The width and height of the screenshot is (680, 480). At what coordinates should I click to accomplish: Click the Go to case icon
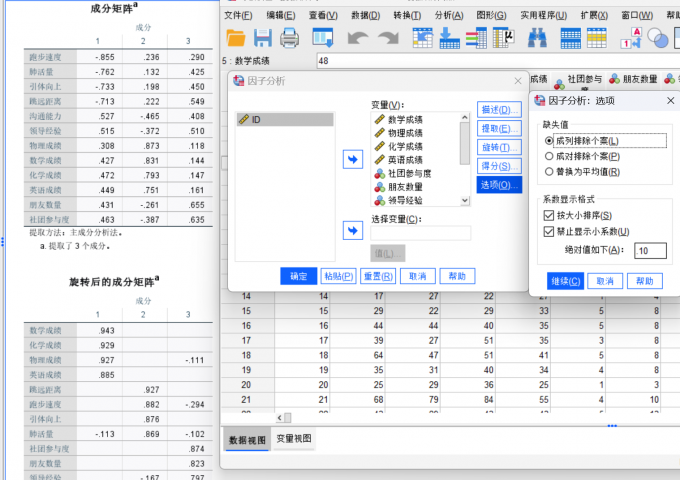coord(423,38)
